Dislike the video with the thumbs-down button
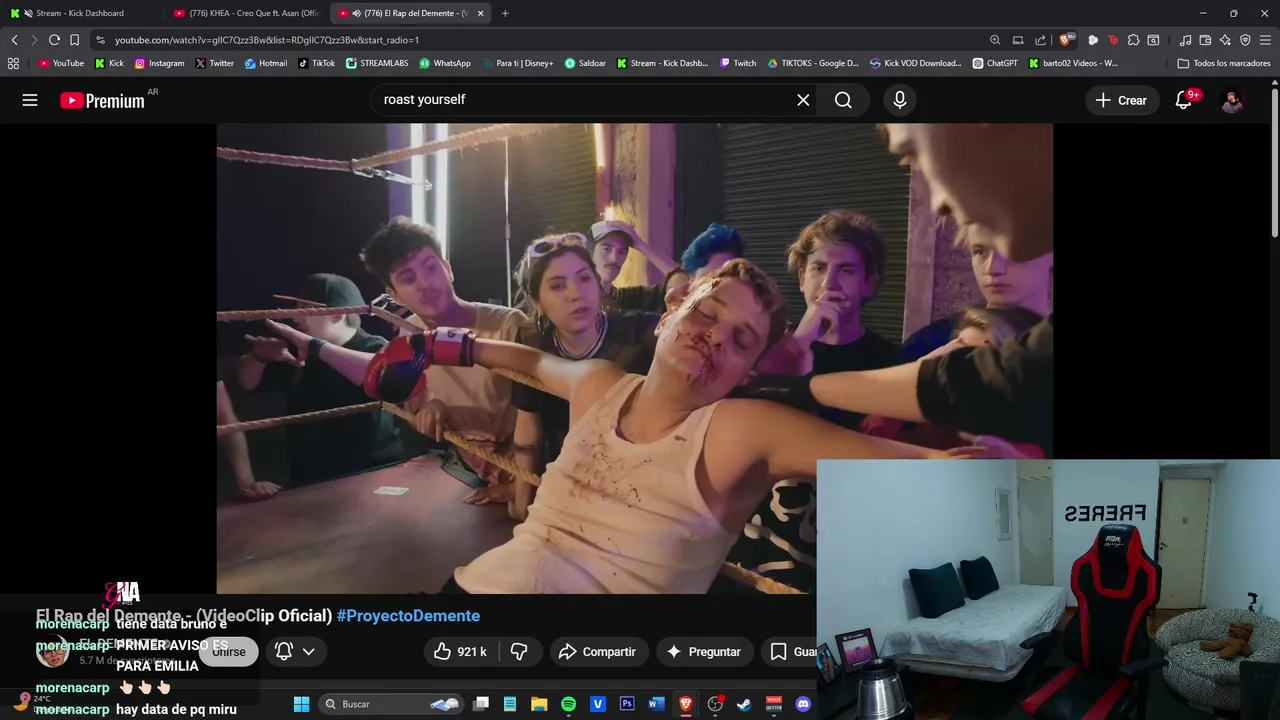The image size is (1280, 720). point(519,652)
